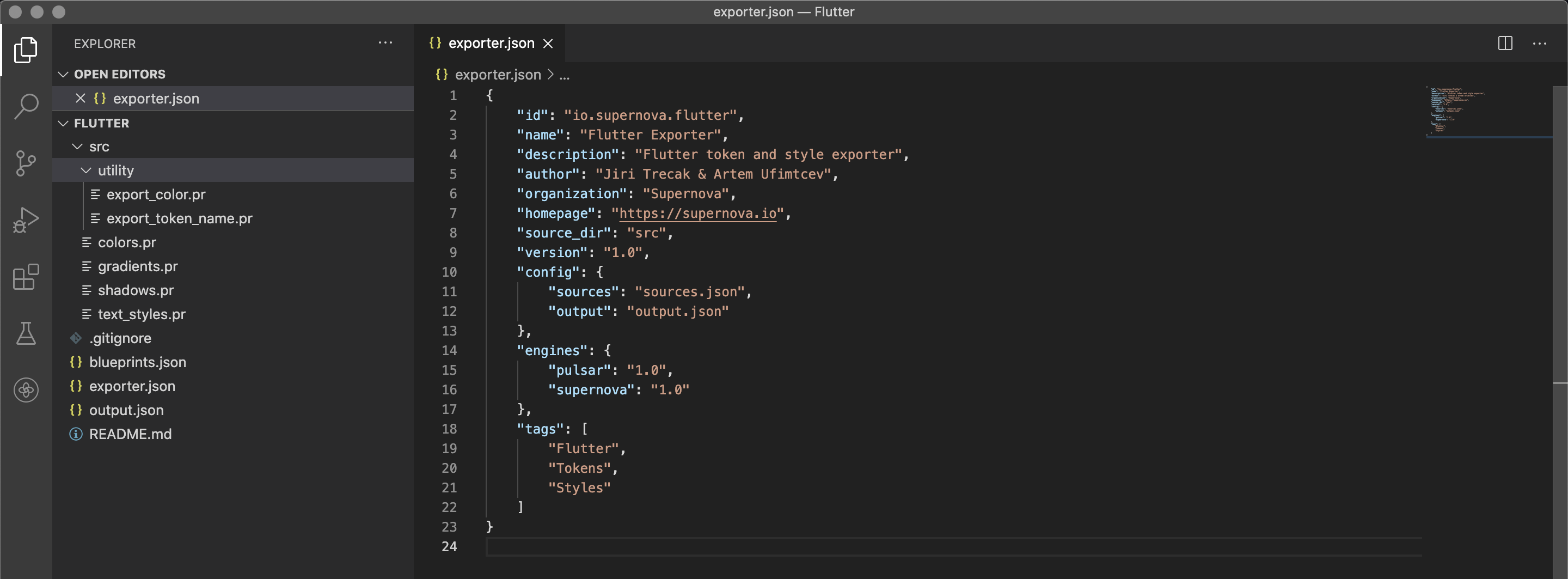Place cursor on empty line 24
The image size is (1568, 579).
[953, 547]
